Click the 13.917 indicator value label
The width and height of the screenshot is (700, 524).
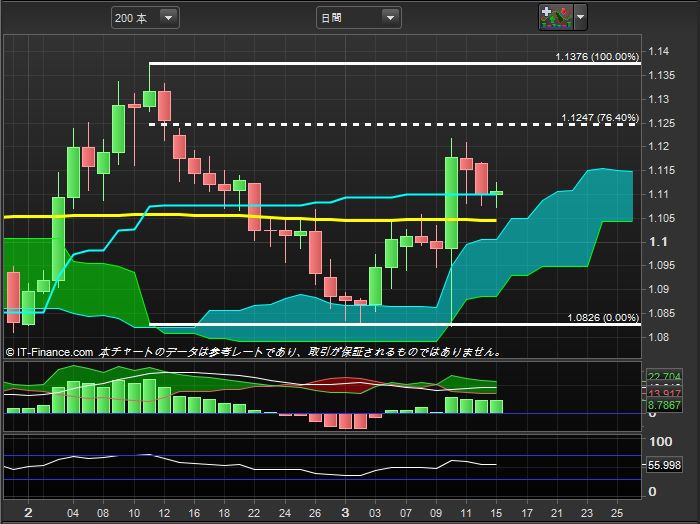(x=664, y=393)
